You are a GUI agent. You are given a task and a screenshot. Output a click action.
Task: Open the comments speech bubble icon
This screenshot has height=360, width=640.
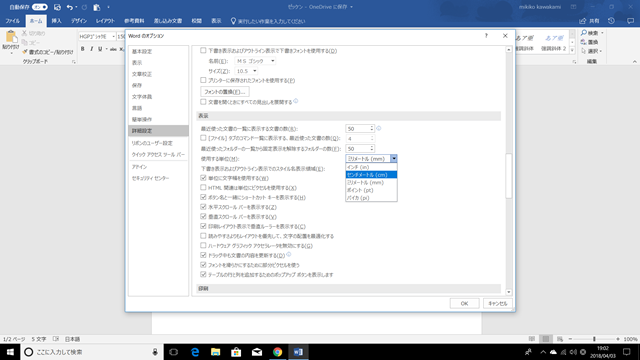tap(631, 21)
